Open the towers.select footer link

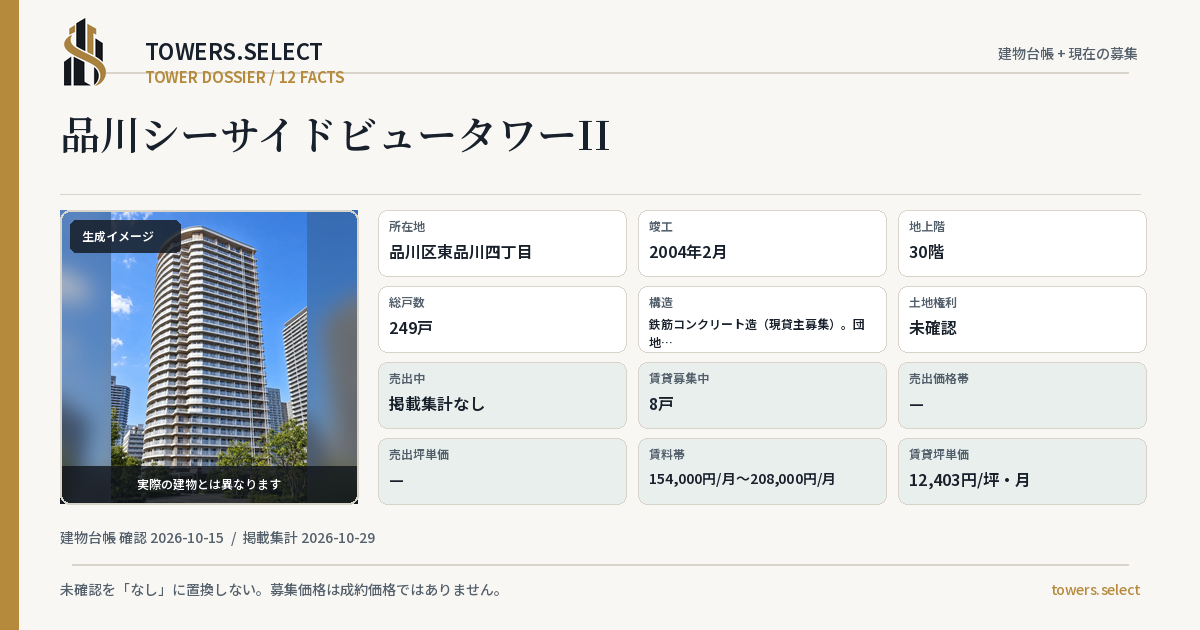point(1095,590)
